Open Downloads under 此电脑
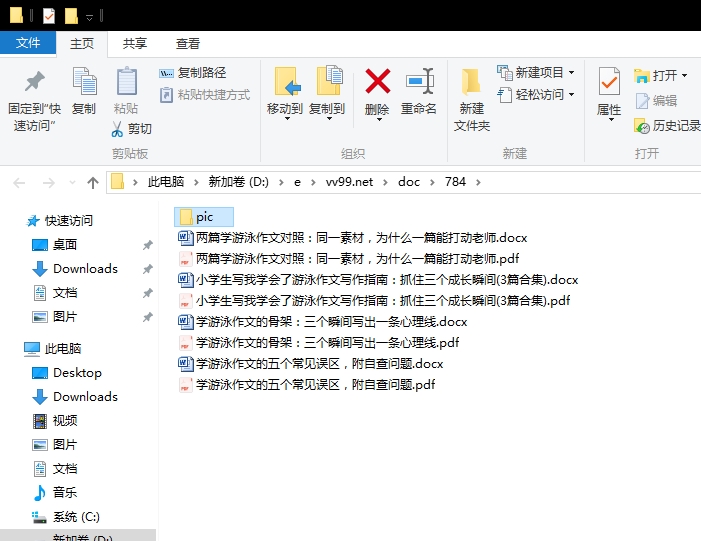 click(75, 397)
